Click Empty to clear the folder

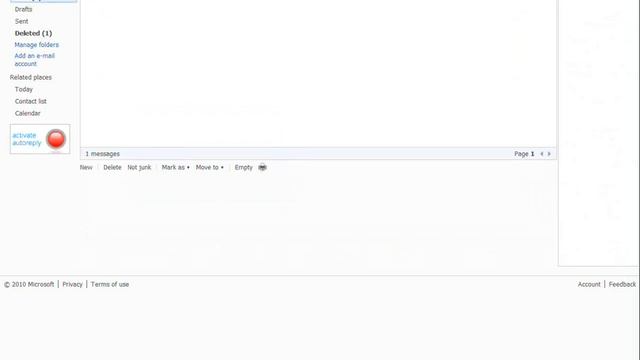(x=244, y=167)
